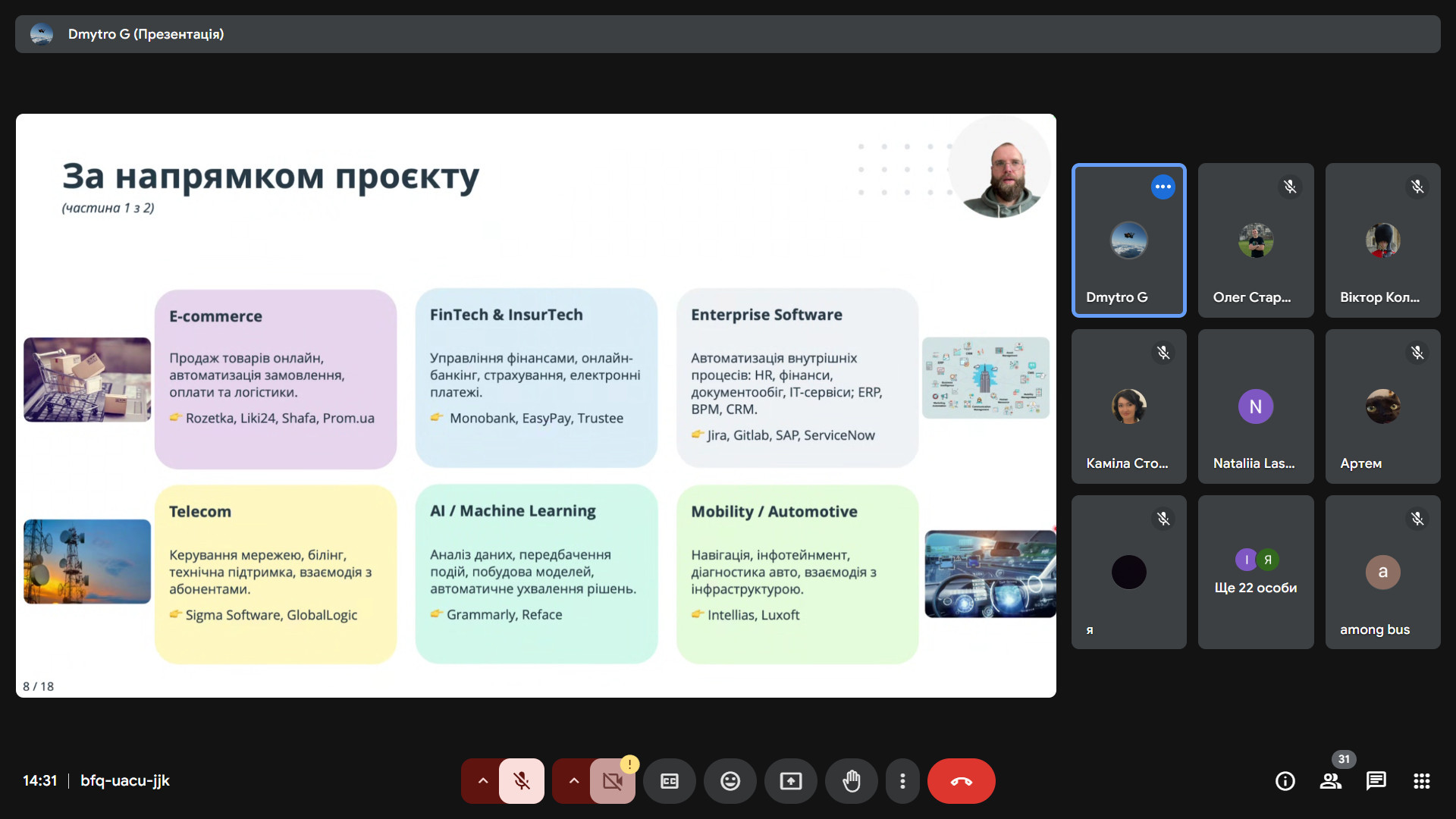Click the clock time 14:31
Viewport: 1456px width, 819px height.
coord(39,780)
